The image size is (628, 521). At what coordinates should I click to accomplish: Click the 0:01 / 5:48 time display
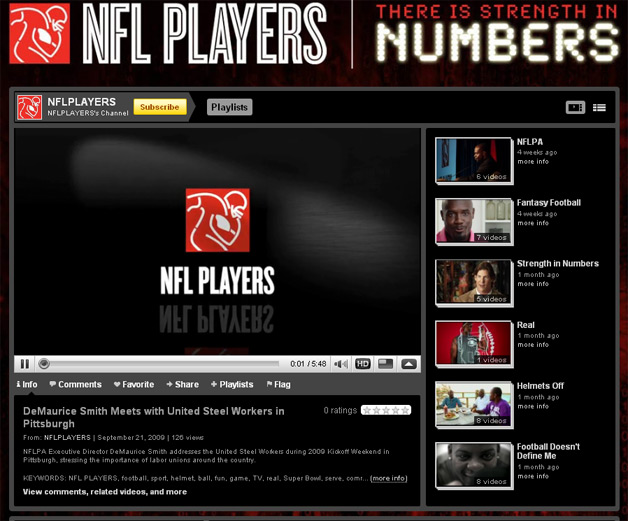point(308,364)
